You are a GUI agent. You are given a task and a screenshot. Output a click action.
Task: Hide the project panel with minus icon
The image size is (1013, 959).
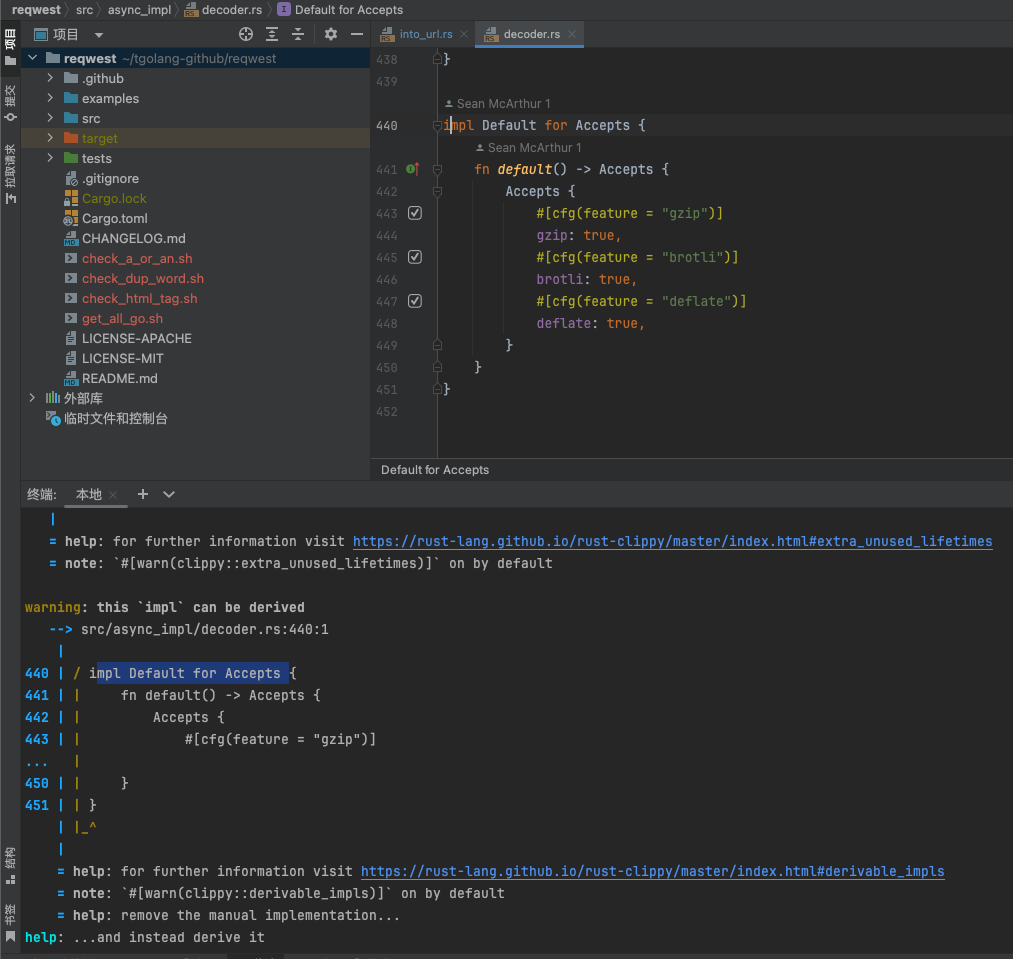(356, 34)
